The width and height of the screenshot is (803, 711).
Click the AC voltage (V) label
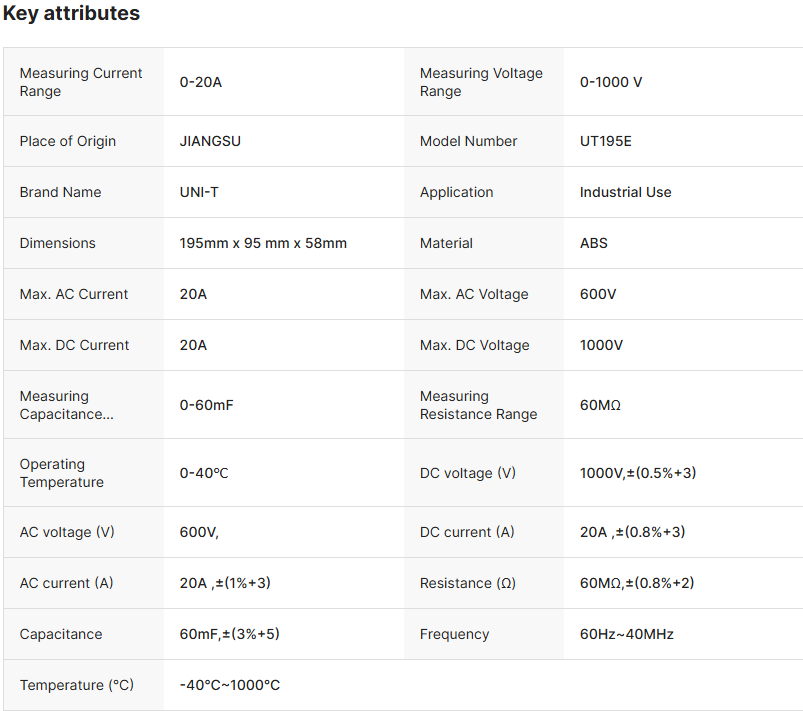tap(67, 532)
